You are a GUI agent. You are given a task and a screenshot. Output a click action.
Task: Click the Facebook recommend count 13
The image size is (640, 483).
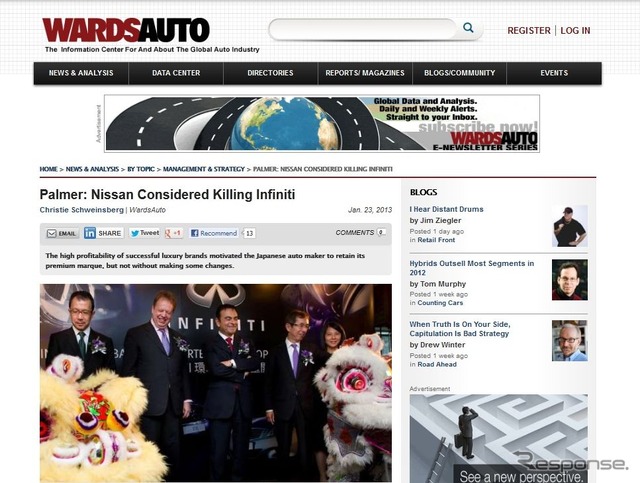pyautogui.click(x=249, y=233)
